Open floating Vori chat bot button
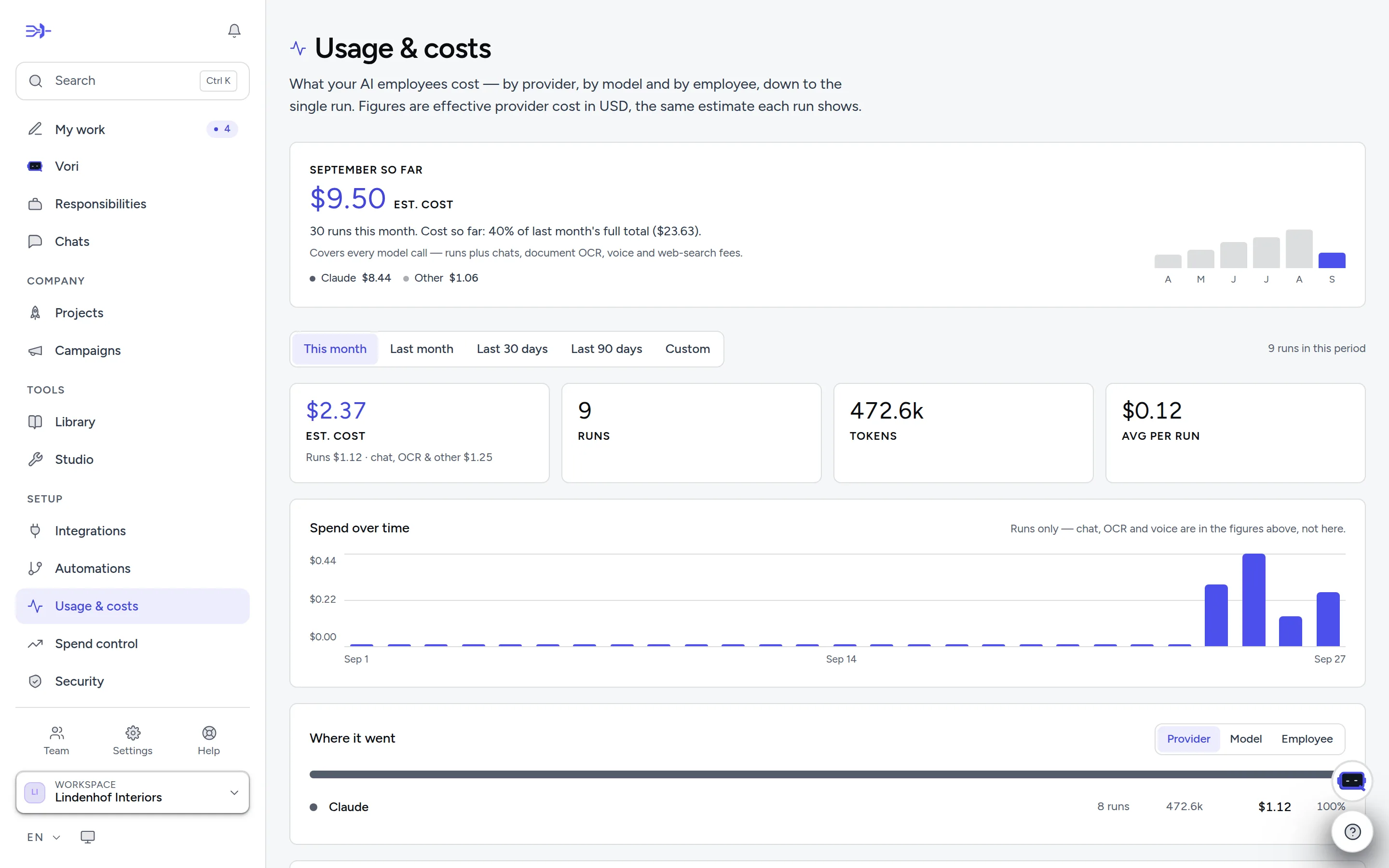 coord(1352,781)
